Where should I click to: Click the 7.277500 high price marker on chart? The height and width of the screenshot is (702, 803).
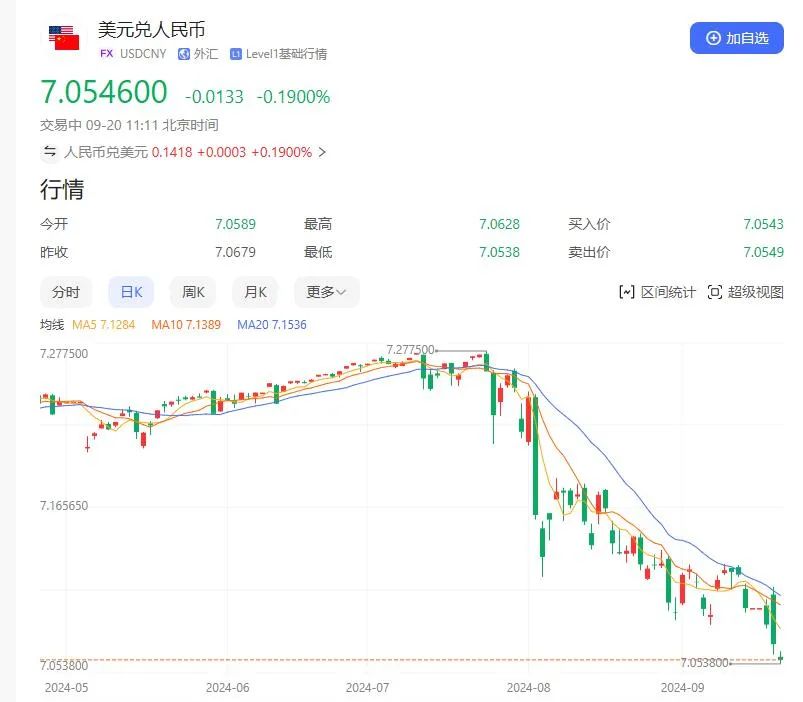pos(410,349)
